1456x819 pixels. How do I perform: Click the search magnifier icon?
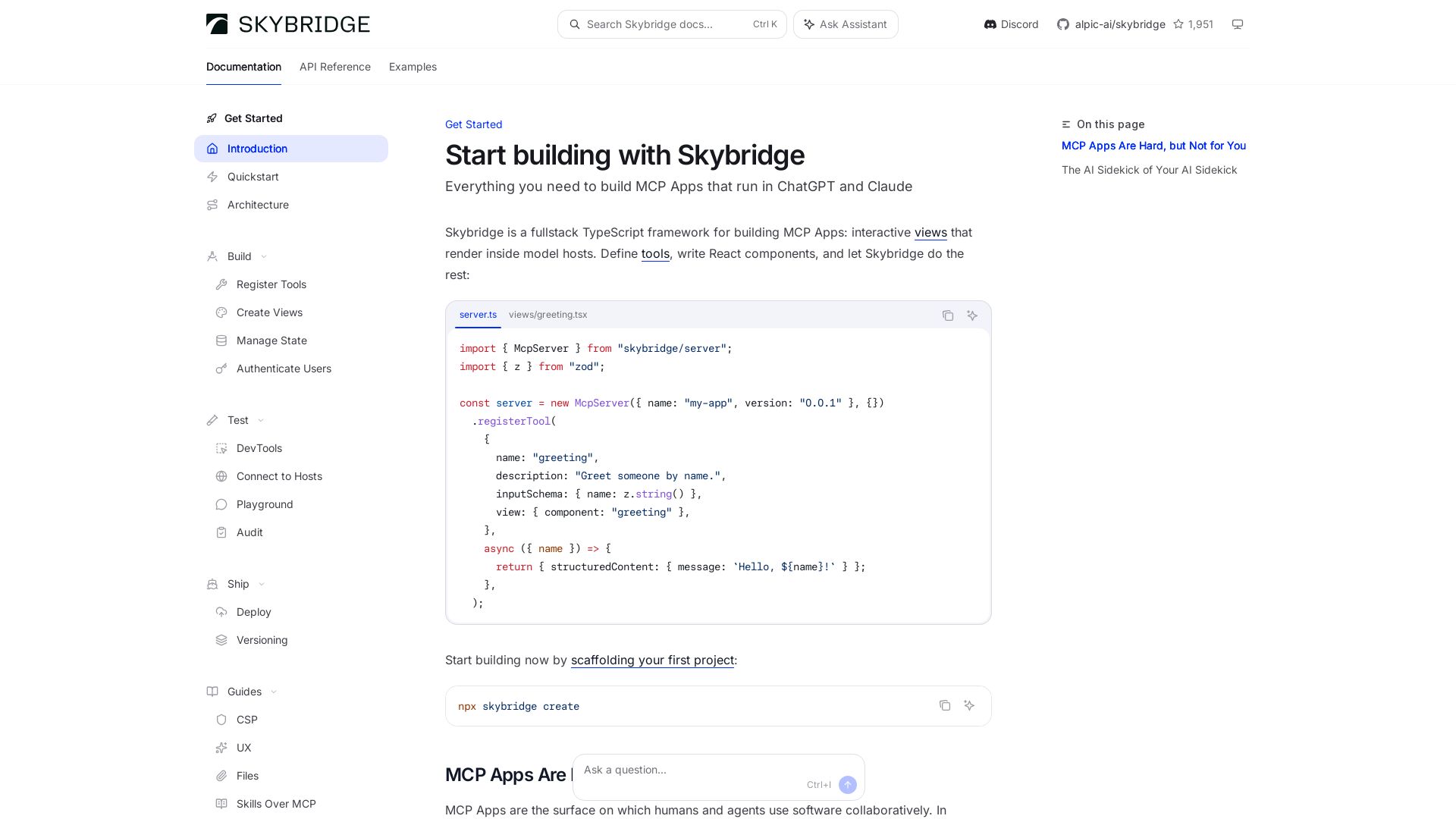point(575,24)
